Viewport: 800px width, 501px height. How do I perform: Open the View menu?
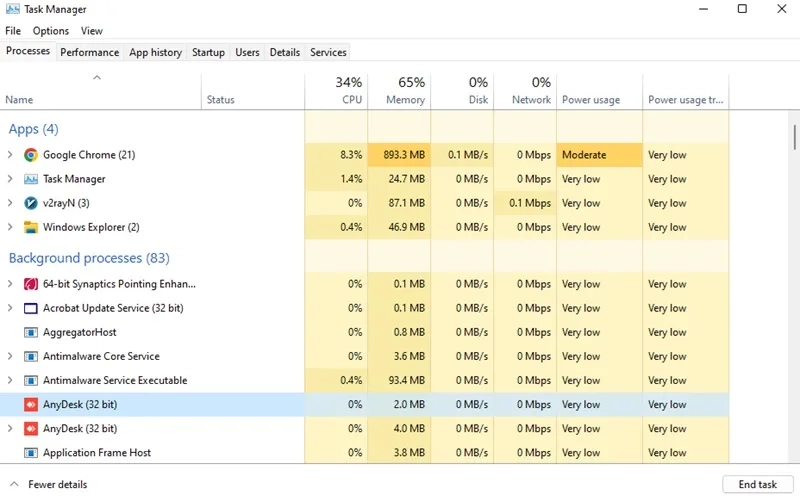91,31
